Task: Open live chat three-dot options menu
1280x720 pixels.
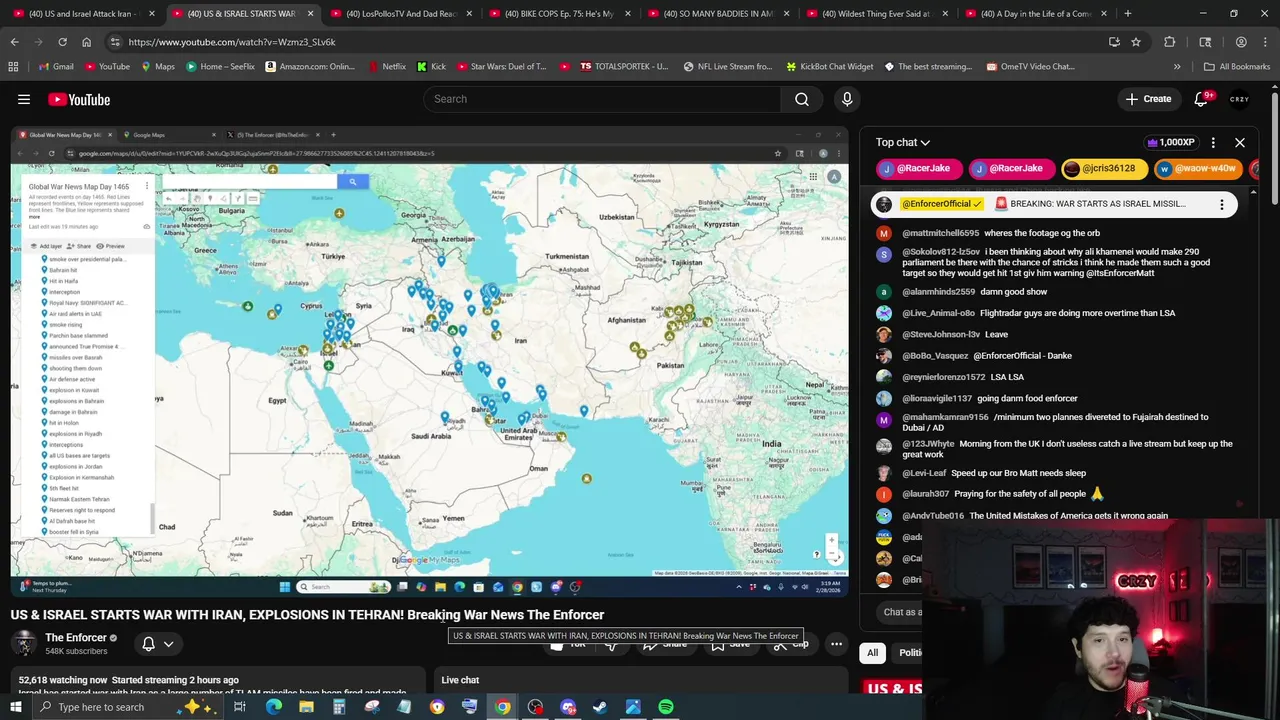Action: pos(1213,142)
